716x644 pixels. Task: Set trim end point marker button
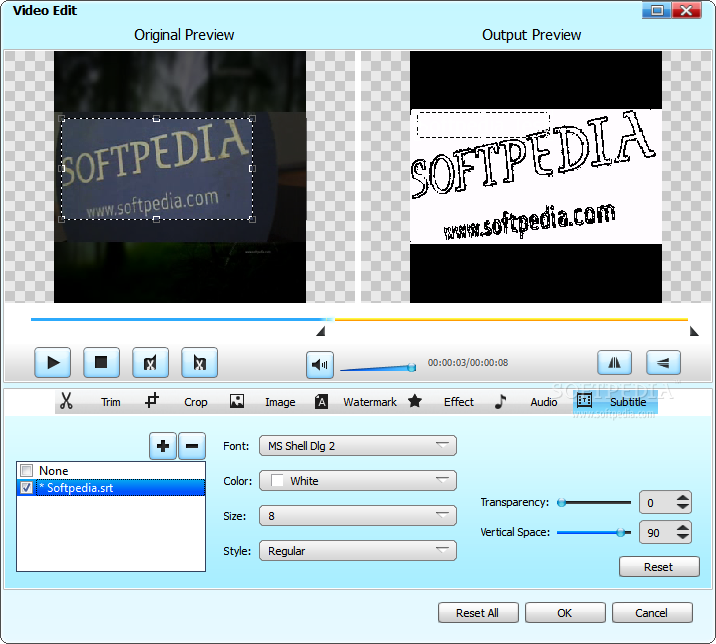(x=199, y=363)
